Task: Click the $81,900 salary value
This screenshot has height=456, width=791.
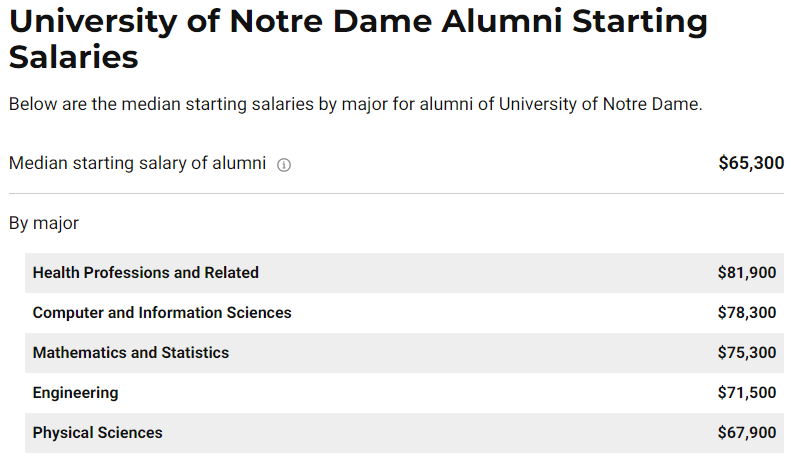Action: (x=747, y=273)
